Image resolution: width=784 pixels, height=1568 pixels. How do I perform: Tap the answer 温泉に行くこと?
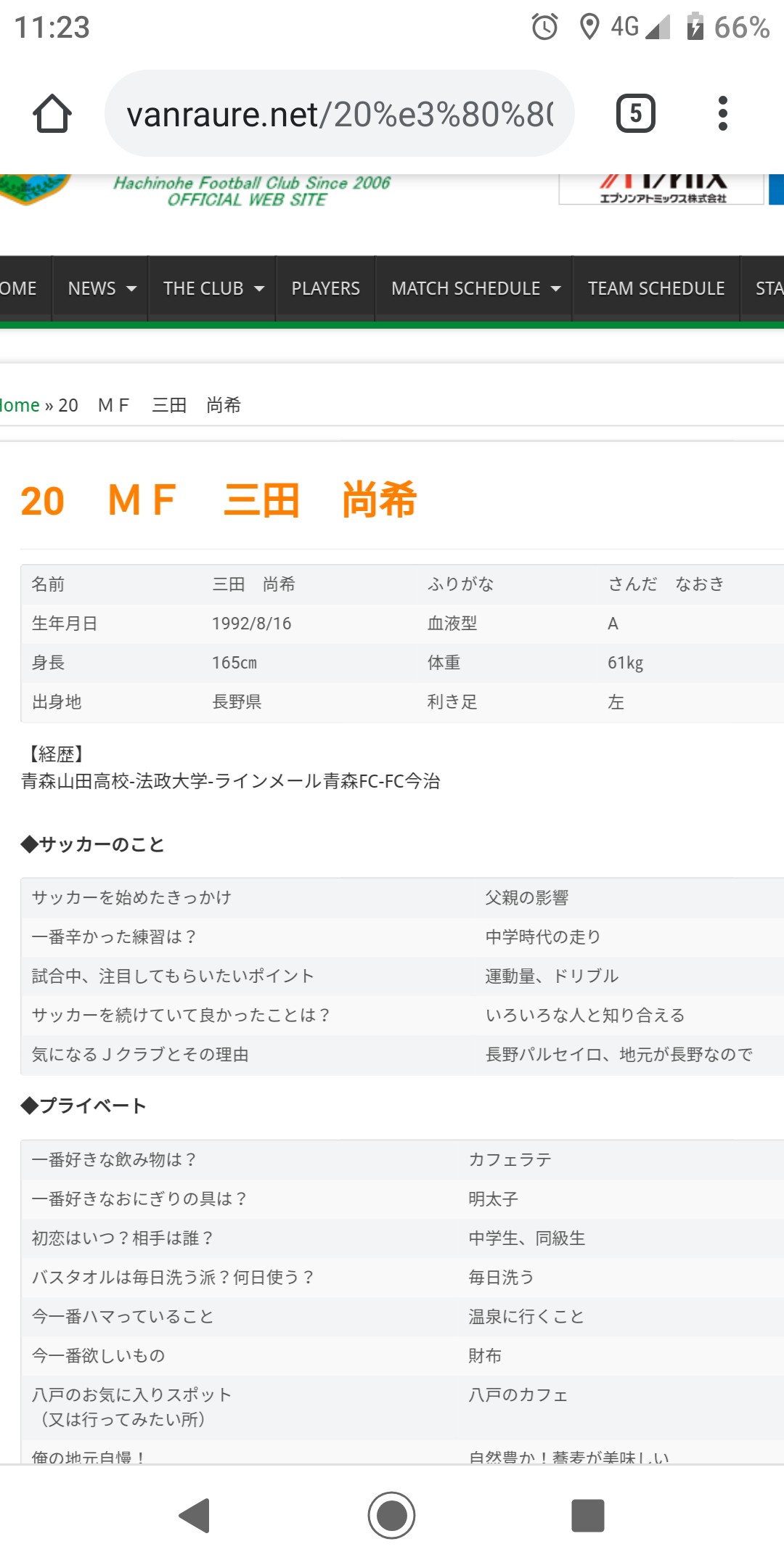point(526,1317)
